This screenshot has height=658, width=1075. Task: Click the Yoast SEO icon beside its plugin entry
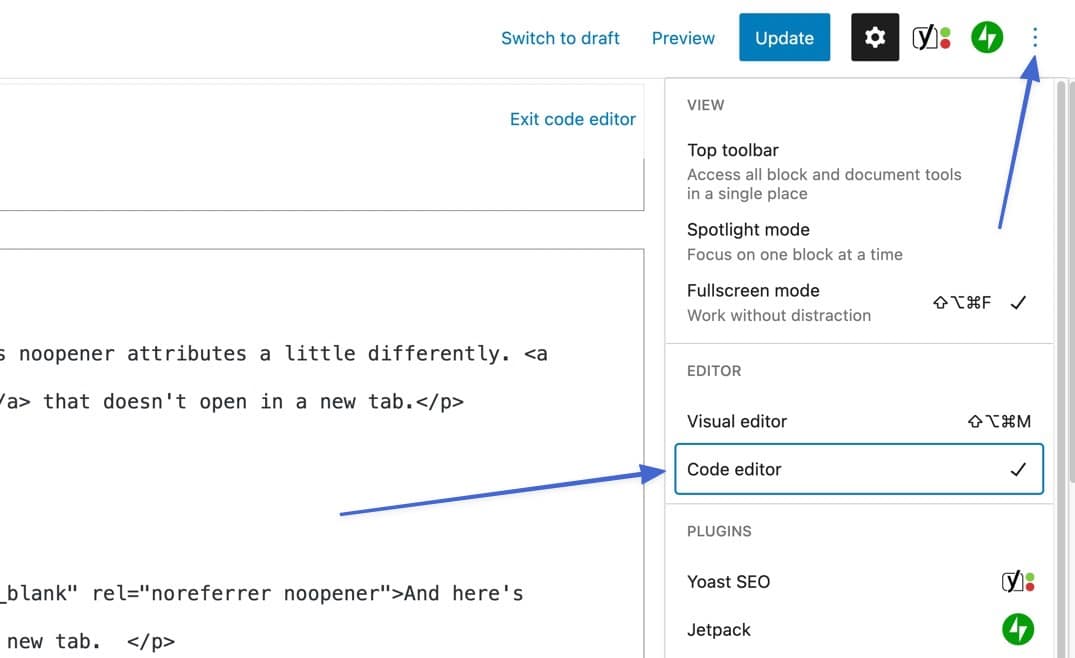point(1018,581)
